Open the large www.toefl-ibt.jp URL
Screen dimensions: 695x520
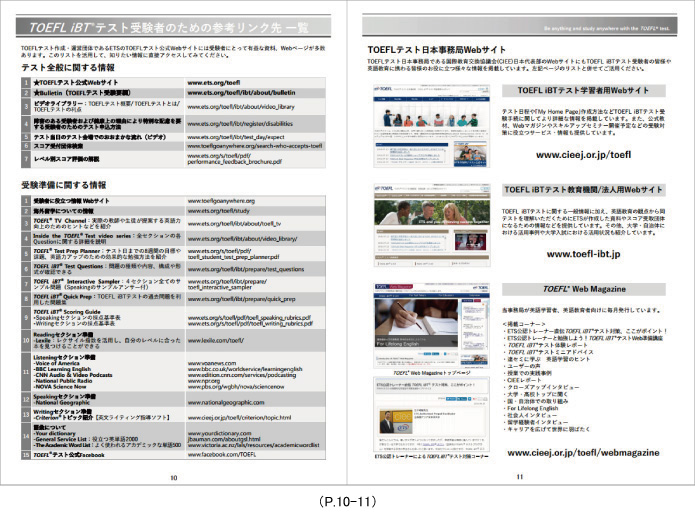[x=583, y=254]
